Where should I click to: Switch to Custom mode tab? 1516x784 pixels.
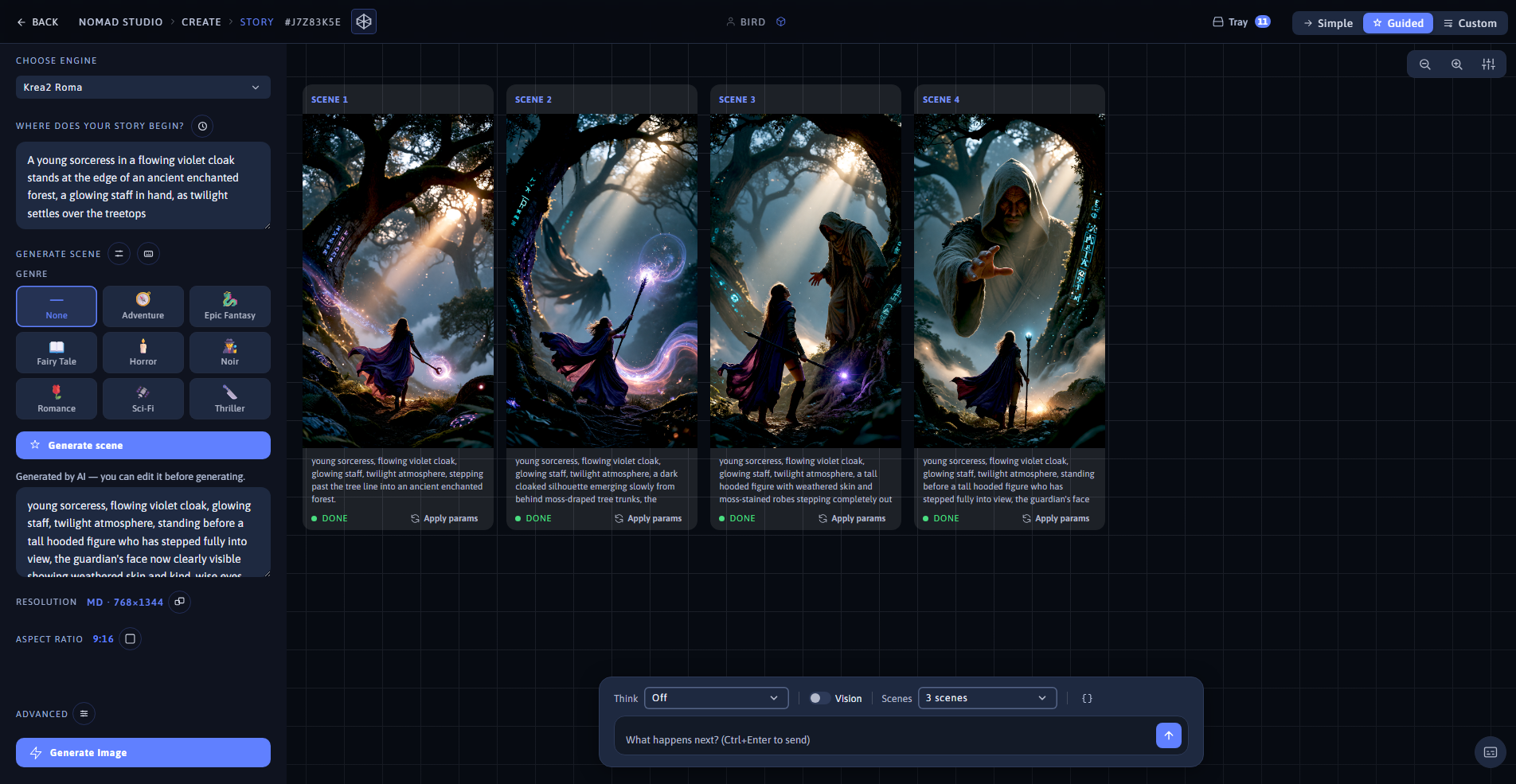[x=1470, y=23]
